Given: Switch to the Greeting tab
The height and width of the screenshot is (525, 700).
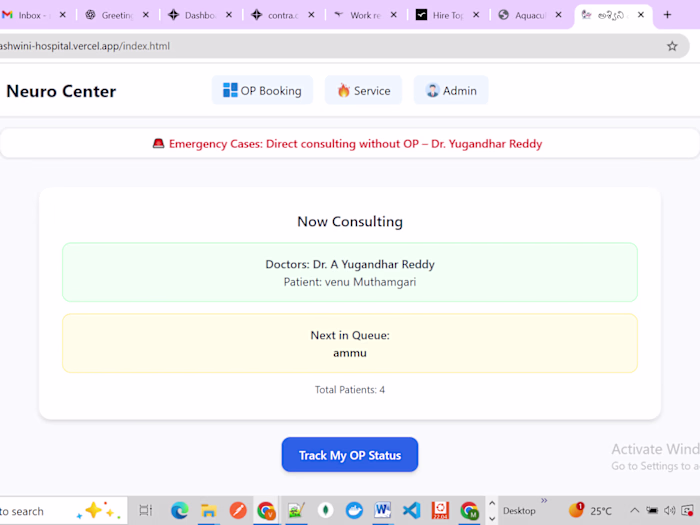Looking at the screenshot, I should [x=110, y=15].
